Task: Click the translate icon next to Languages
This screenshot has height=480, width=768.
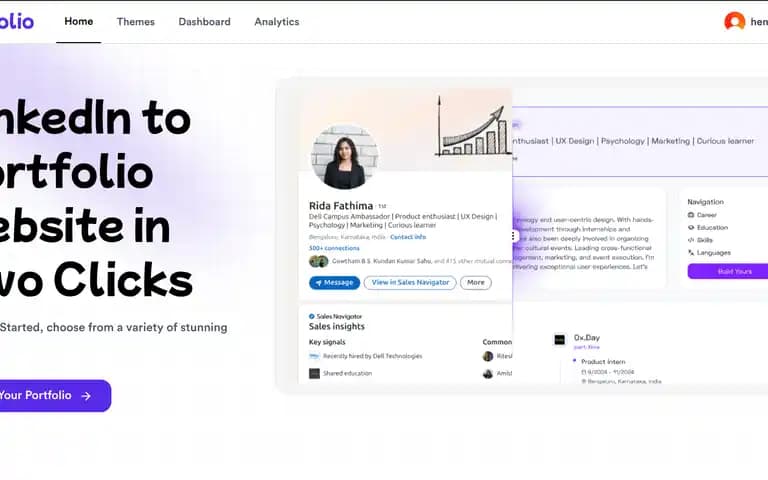Action: click(691, 253)
